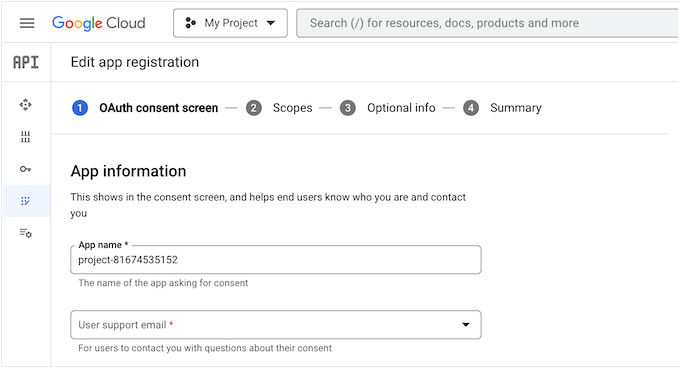680x368 pixels.
Task: Click the Google Cloud logo
Action: tap(98, 23)
